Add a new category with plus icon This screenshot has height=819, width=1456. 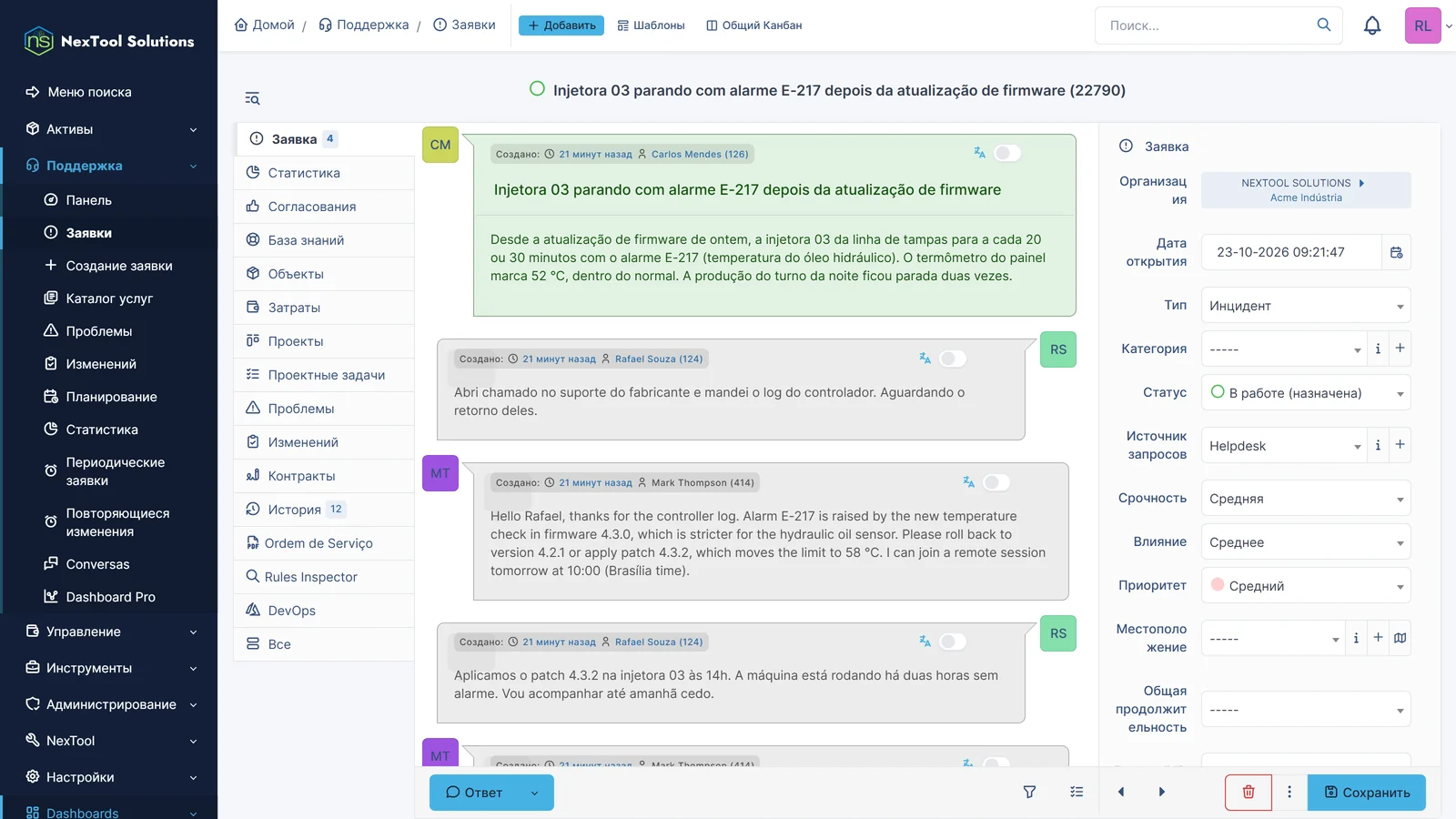[1400, 349]
